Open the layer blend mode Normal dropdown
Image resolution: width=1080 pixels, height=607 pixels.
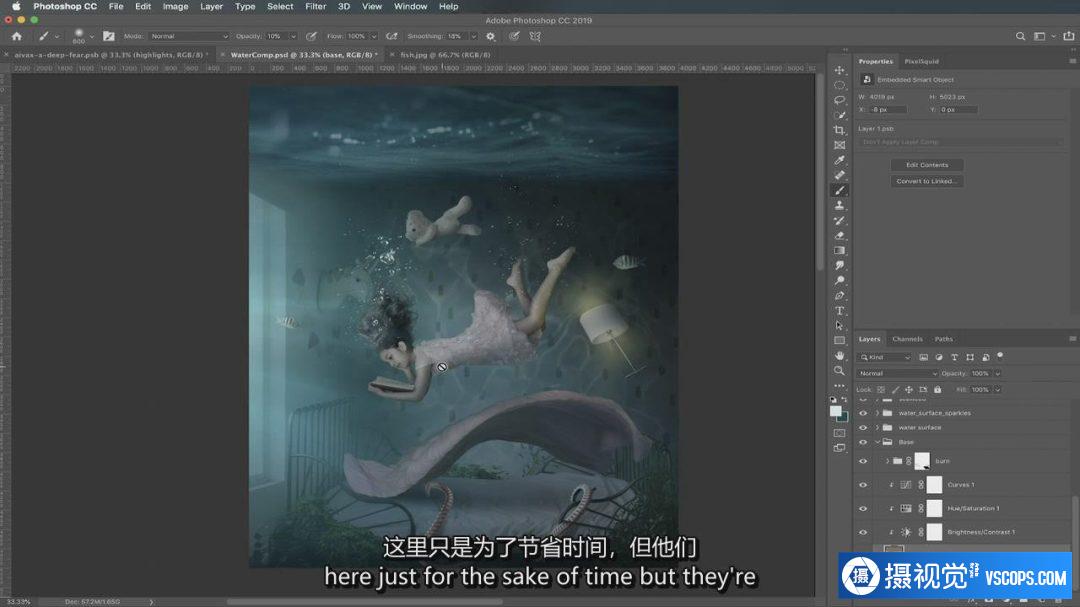[x=897, y=373]
